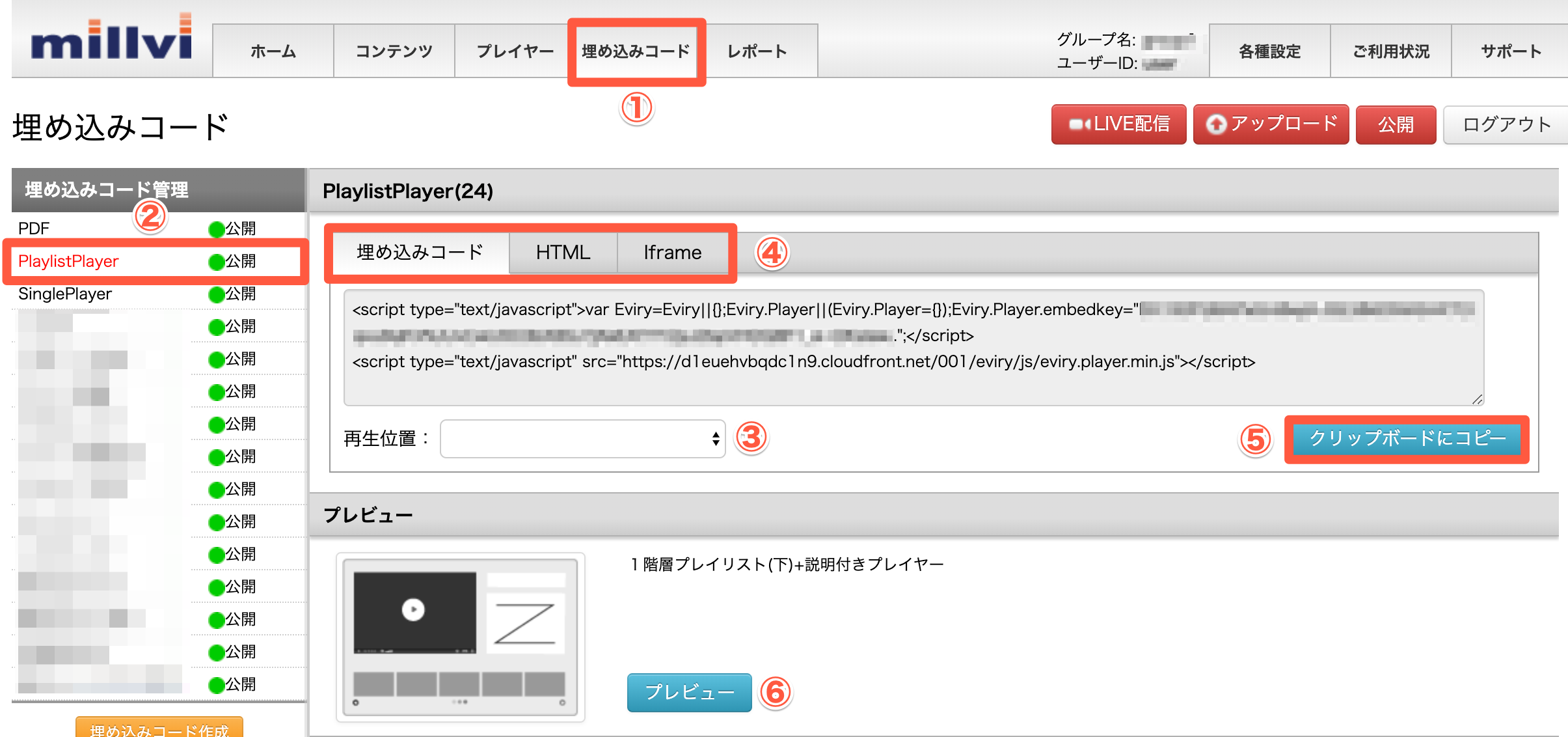Open the 再生位置 dropdown
Image resolution: width=1568 pixels, height=737 pixels.
coord(582,439)
